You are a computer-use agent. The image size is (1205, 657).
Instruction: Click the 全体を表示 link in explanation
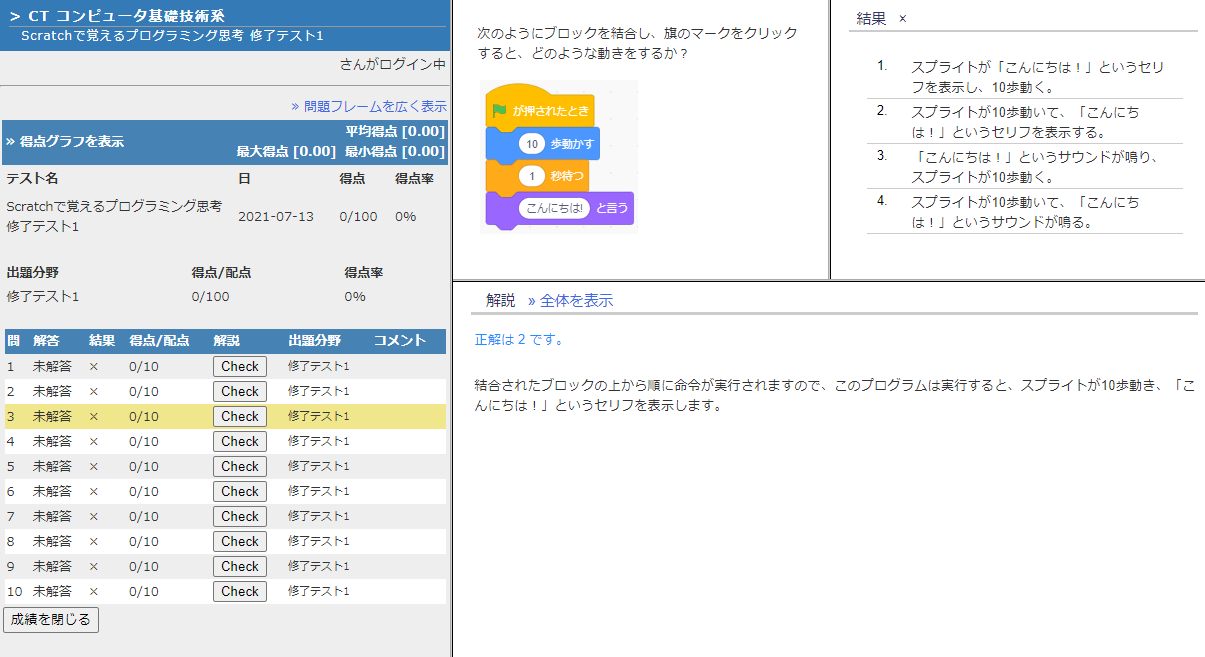570,300
